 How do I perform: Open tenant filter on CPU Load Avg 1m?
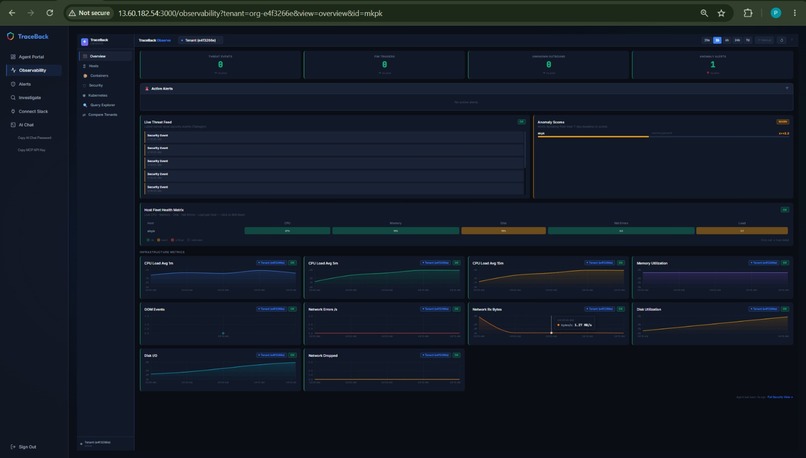(x=271, y=263)
